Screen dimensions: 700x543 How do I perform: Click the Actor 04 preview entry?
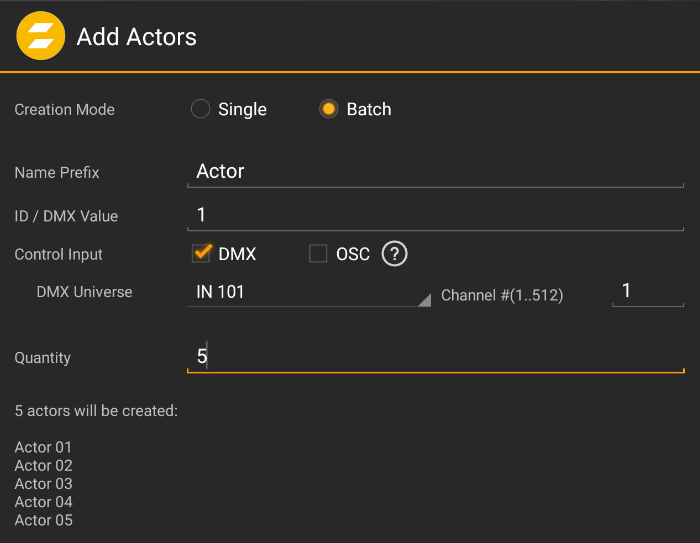[x=43, y=502]
